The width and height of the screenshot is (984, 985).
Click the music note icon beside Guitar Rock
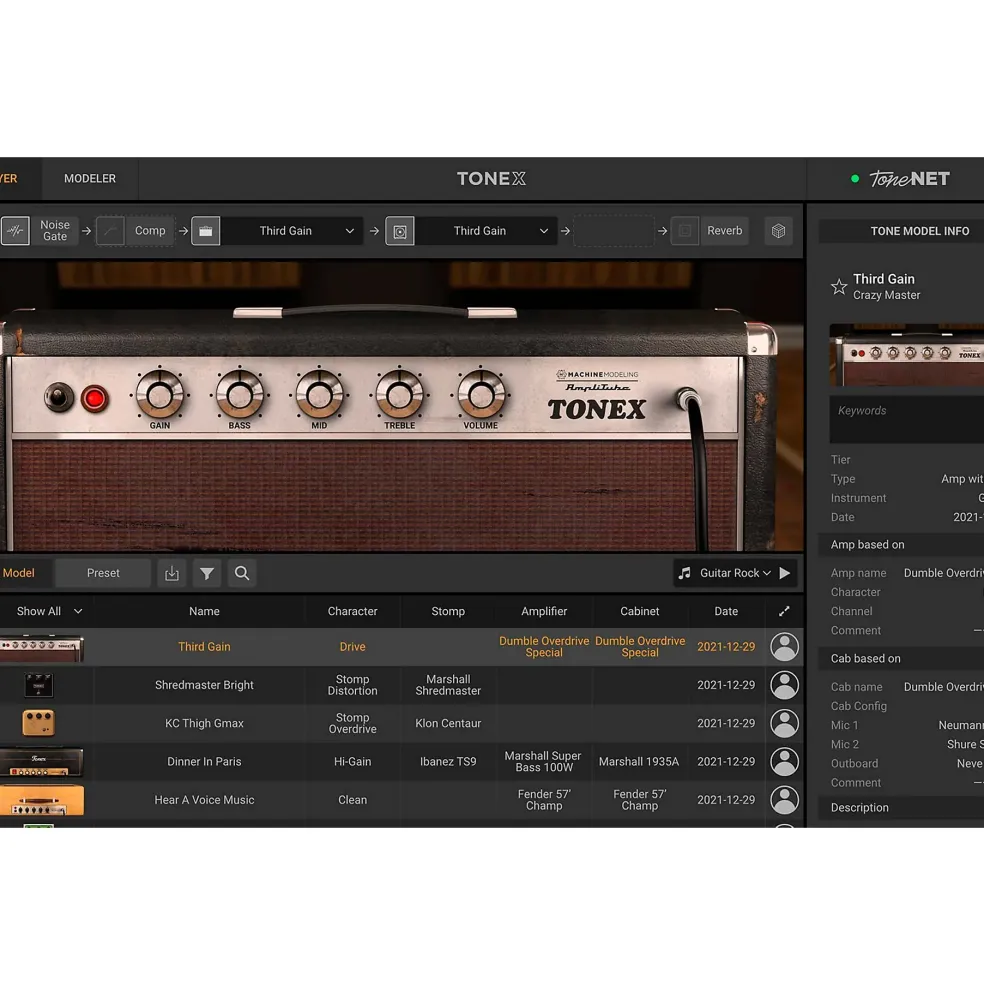coord(685,573)
